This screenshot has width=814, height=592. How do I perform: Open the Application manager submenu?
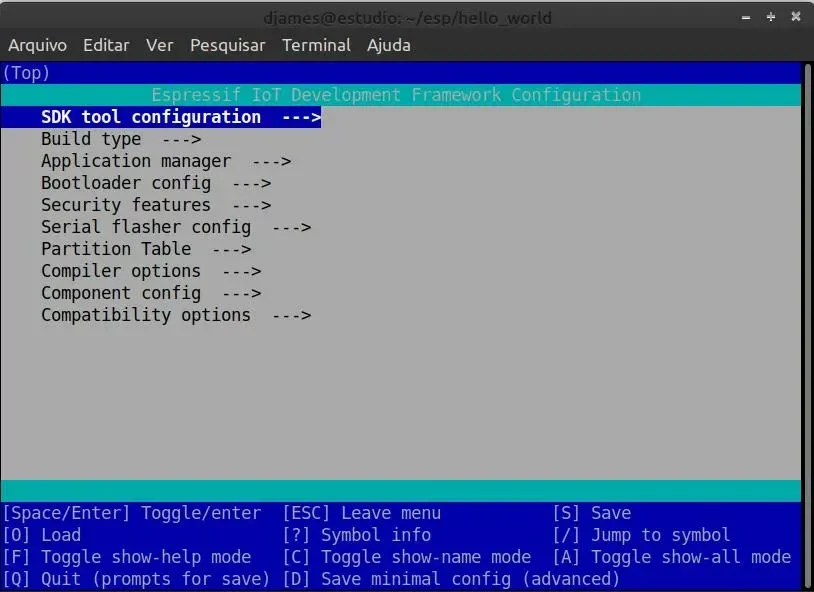tap(166, 162)
